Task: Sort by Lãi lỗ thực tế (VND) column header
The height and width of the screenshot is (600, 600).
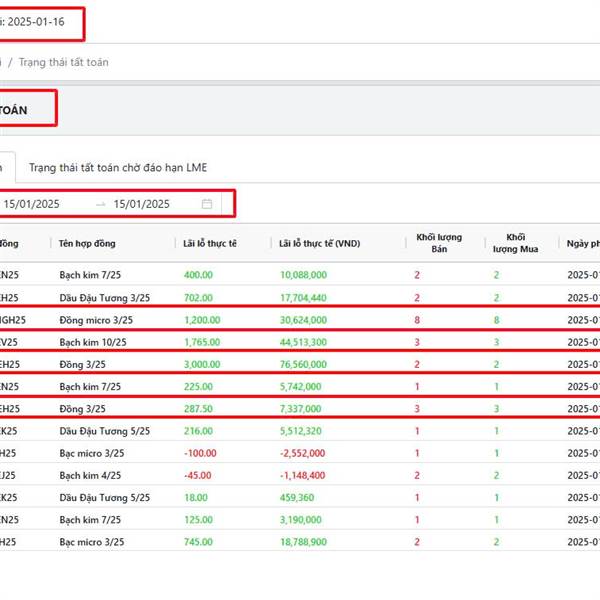Action: (320, 243)
